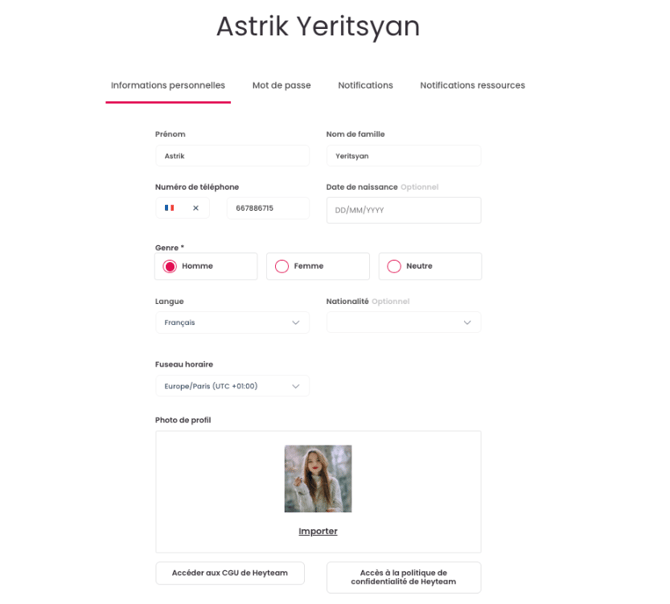Open the Langue dropdown showing Français
670x604 pixels.
click(x=232, y=323)
